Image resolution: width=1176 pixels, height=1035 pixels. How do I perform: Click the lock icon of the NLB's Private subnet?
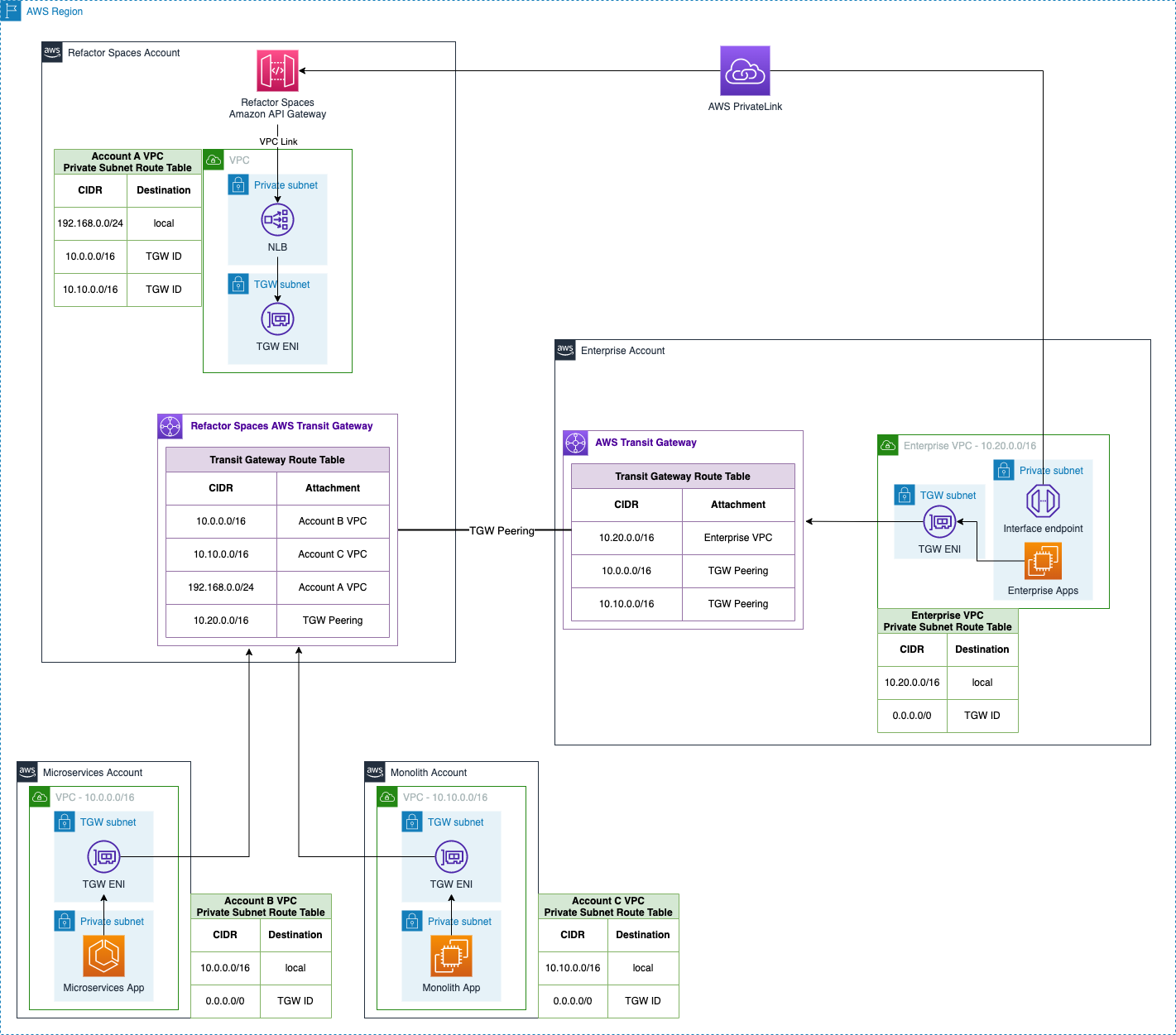(x=238, y=184)
